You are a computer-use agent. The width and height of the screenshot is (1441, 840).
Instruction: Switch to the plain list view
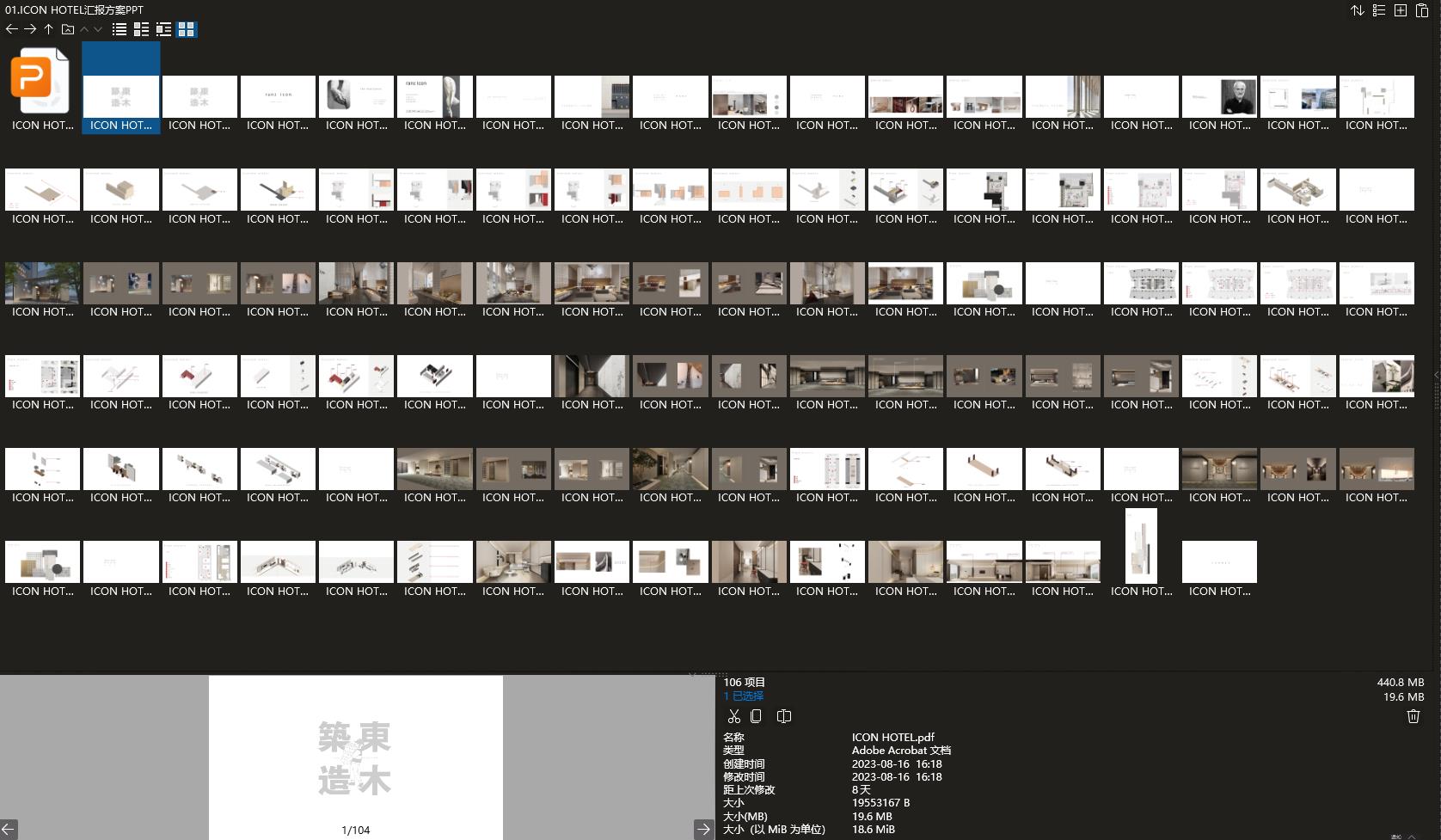(120, 29)
